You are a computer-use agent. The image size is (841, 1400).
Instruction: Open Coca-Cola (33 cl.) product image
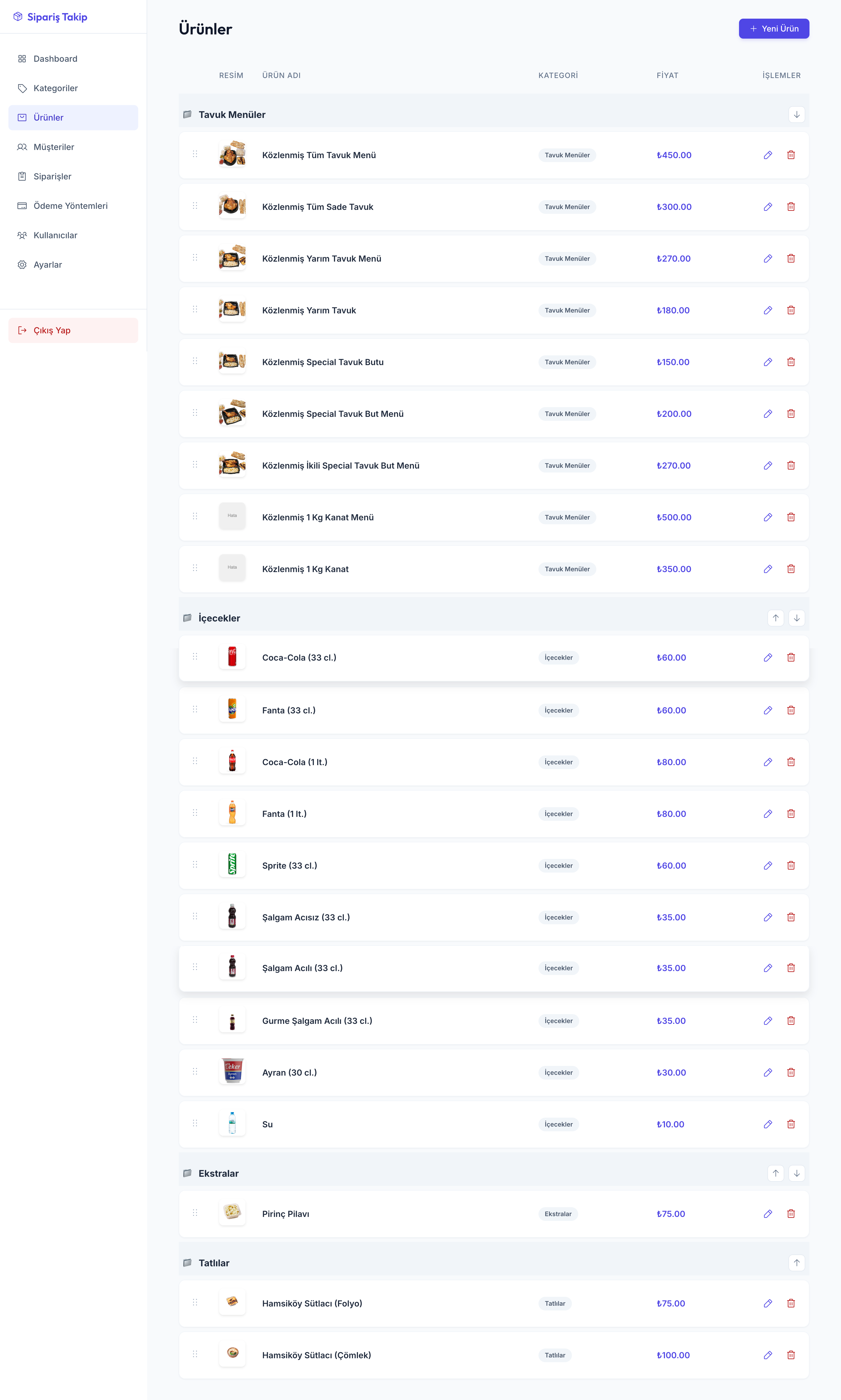tap(232, 656)
